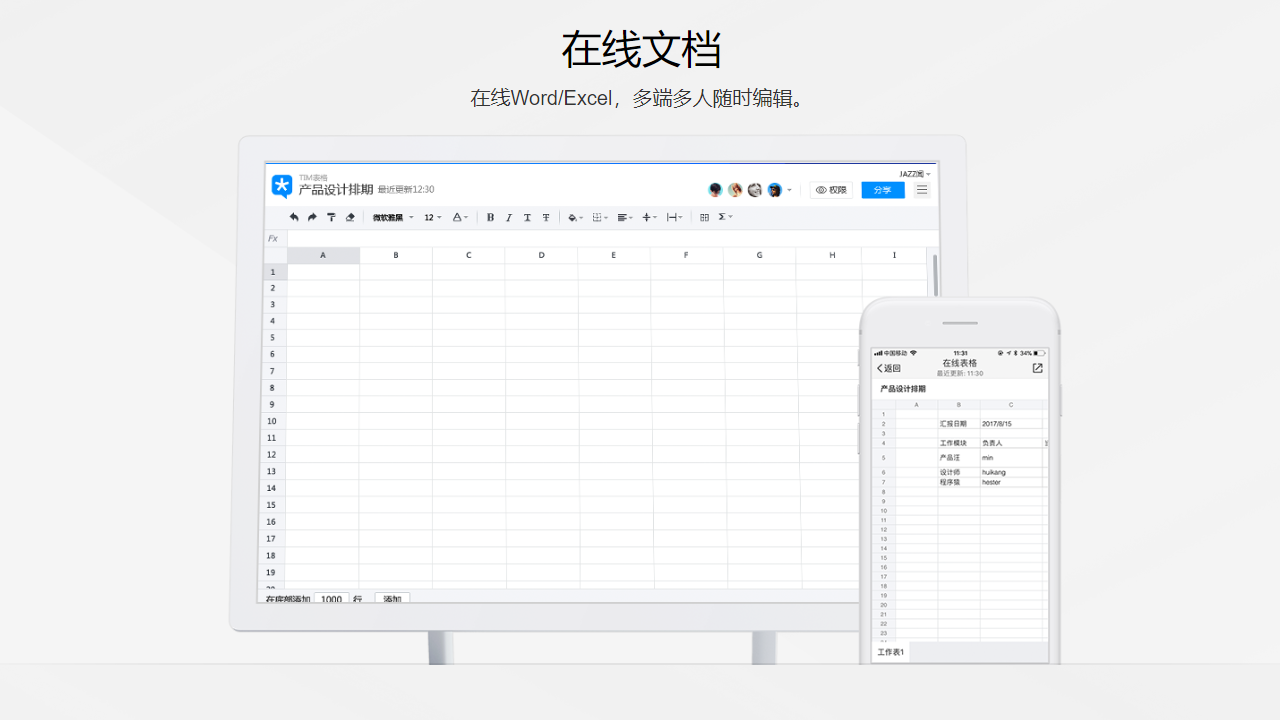The width and height of the screenshot is (1280, 720).
Task: Click the clear formatting eraser icon
Action: tap(349, 217)
